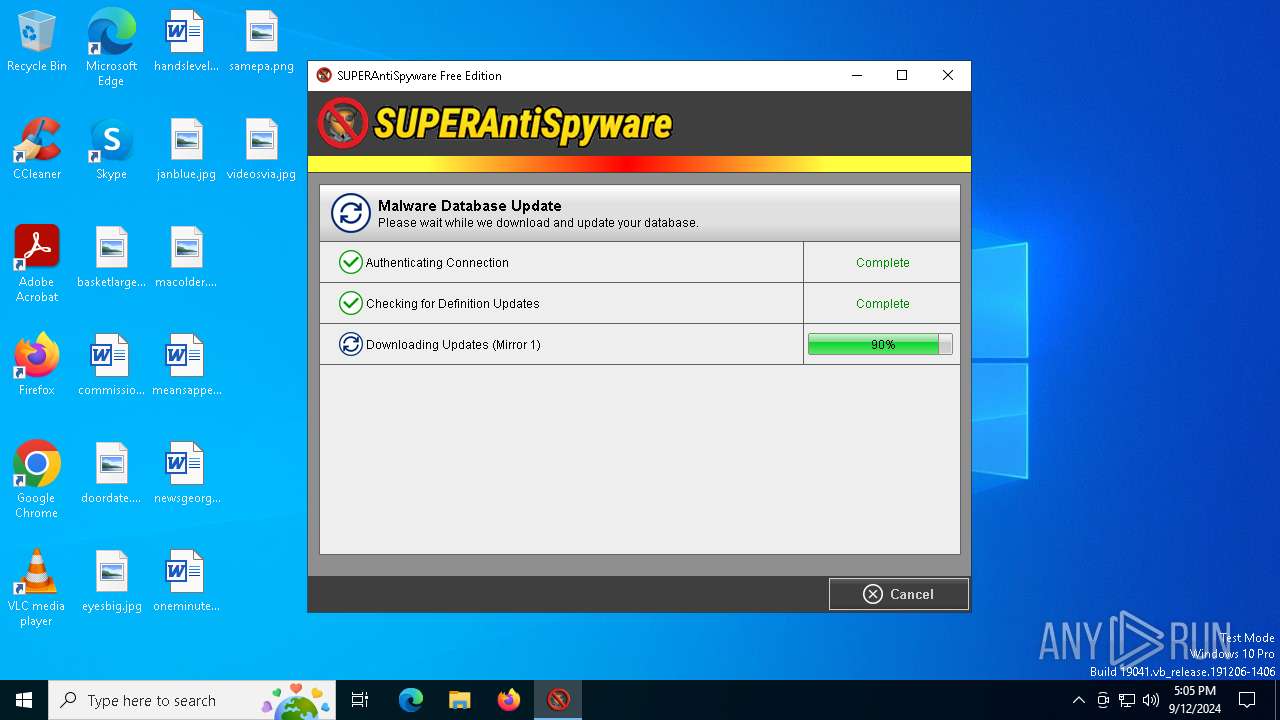
Task: Select the Microsoft Edge desktop shortcut
Action: 111,48
